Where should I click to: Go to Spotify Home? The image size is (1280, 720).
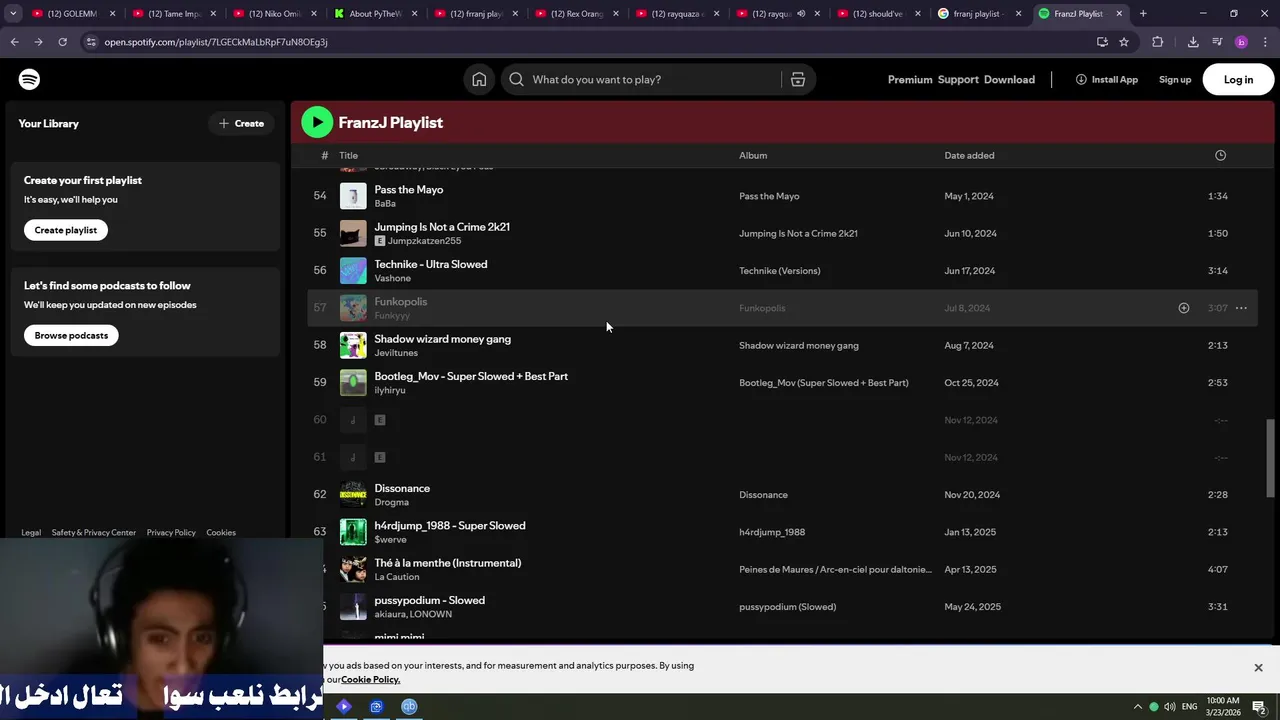tap(479, 79)
